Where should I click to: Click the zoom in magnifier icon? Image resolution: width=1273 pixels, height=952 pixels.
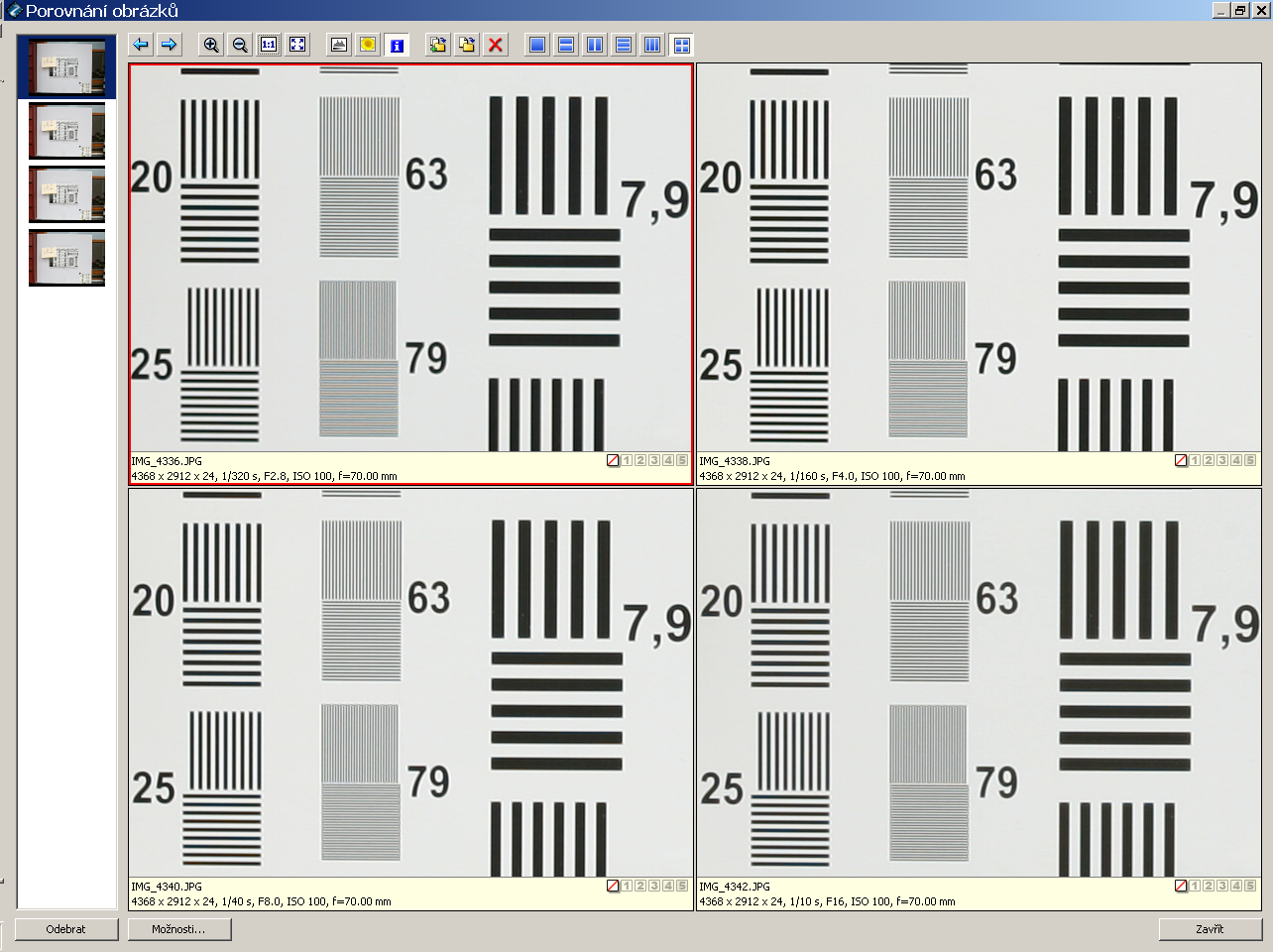click(211, 45)
